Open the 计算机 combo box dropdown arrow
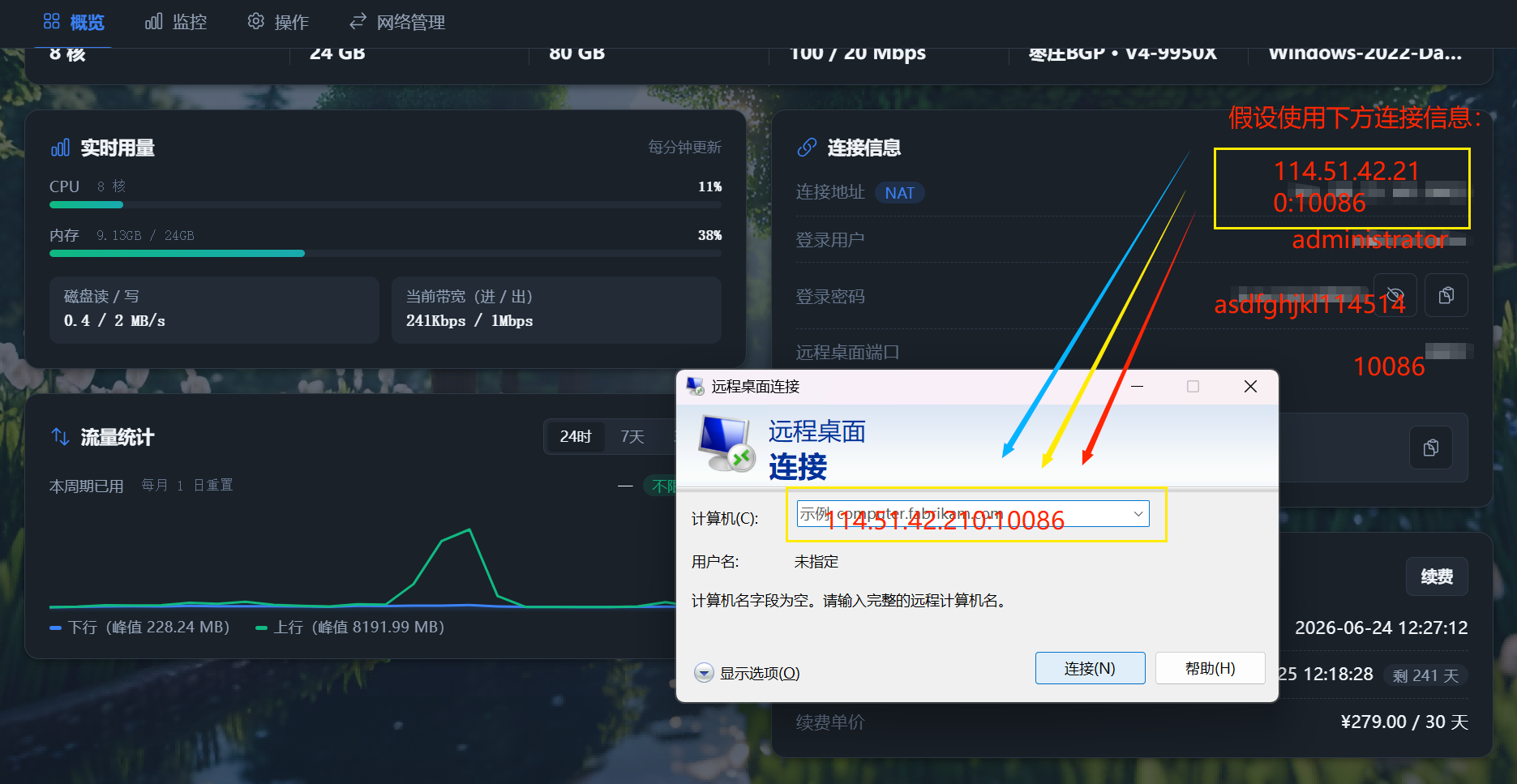 point(1138,514)
